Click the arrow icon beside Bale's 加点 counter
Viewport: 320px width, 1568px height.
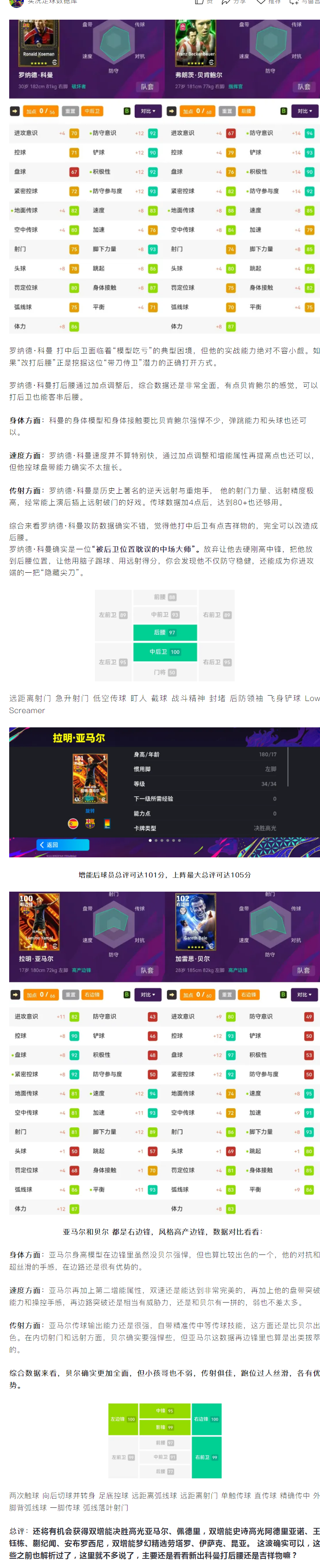click(x=171, y=994)
